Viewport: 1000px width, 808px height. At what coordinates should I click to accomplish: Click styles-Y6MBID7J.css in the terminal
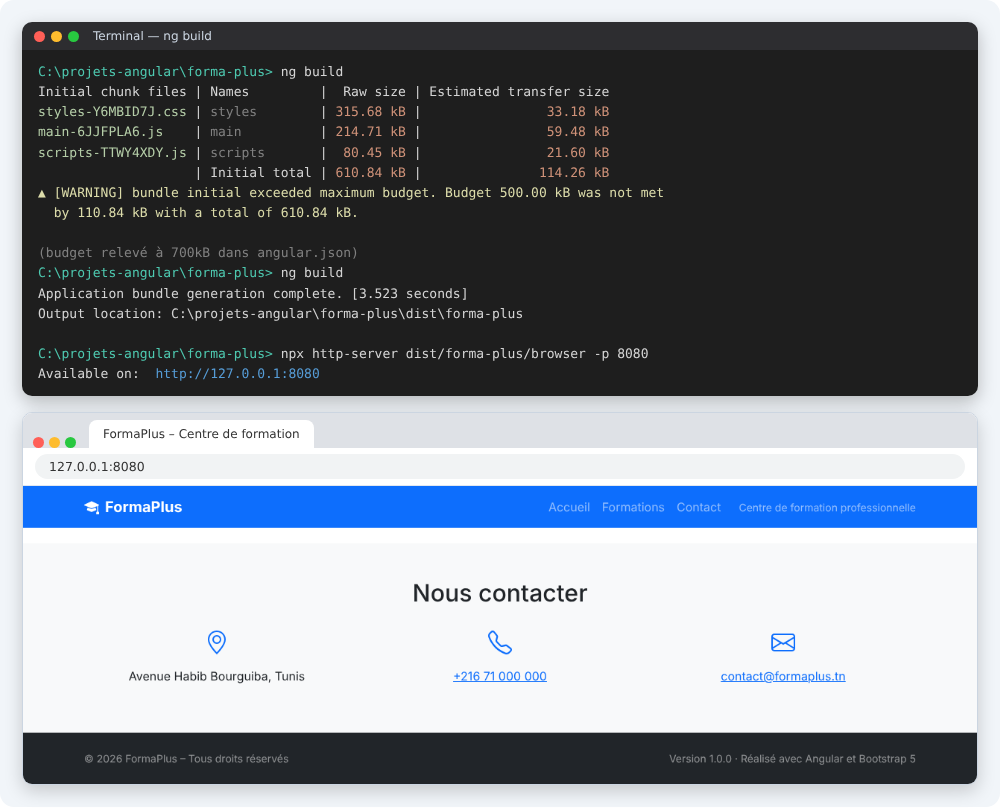click(x=112, y=112)
